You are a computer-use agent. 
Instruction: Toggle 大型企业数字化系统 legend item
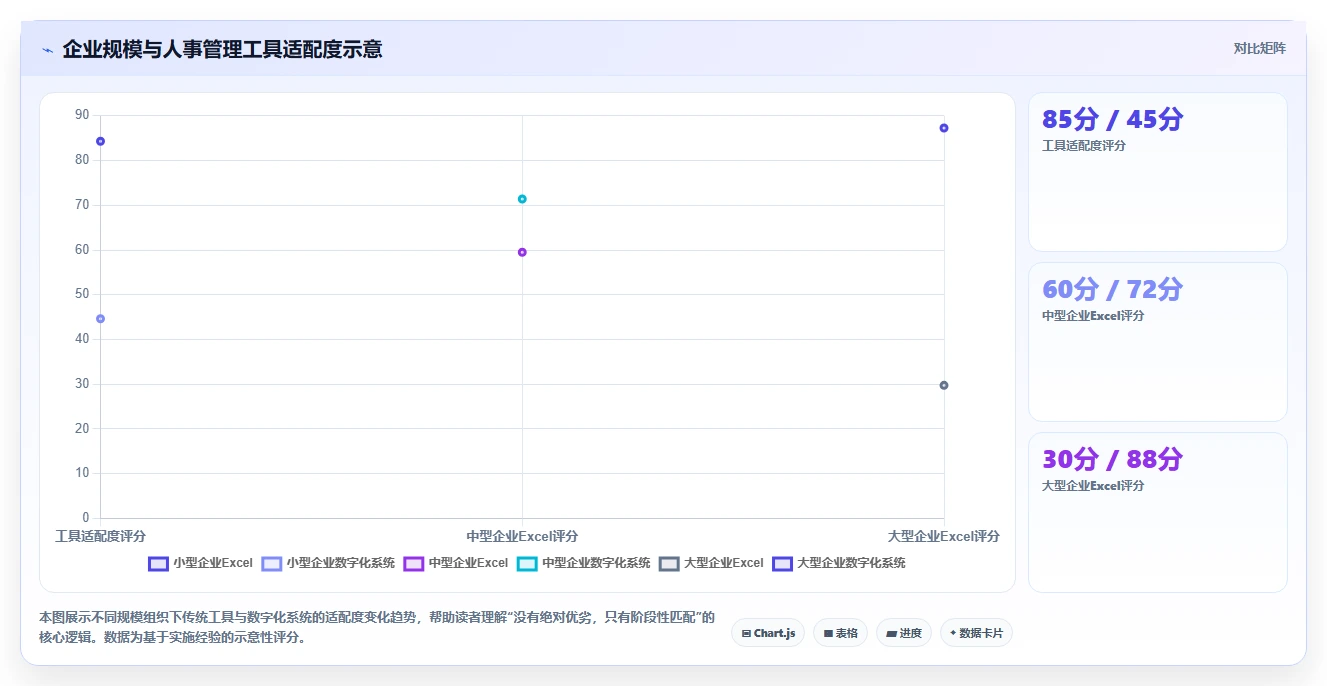839,563
